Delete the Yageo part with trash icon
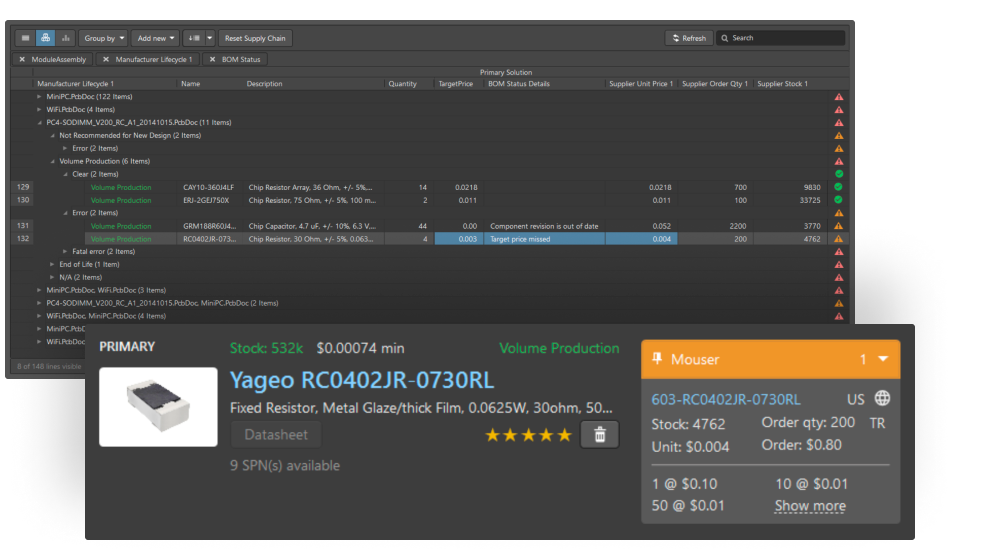Screen dimensions: 1000x560 pos(599,434)
